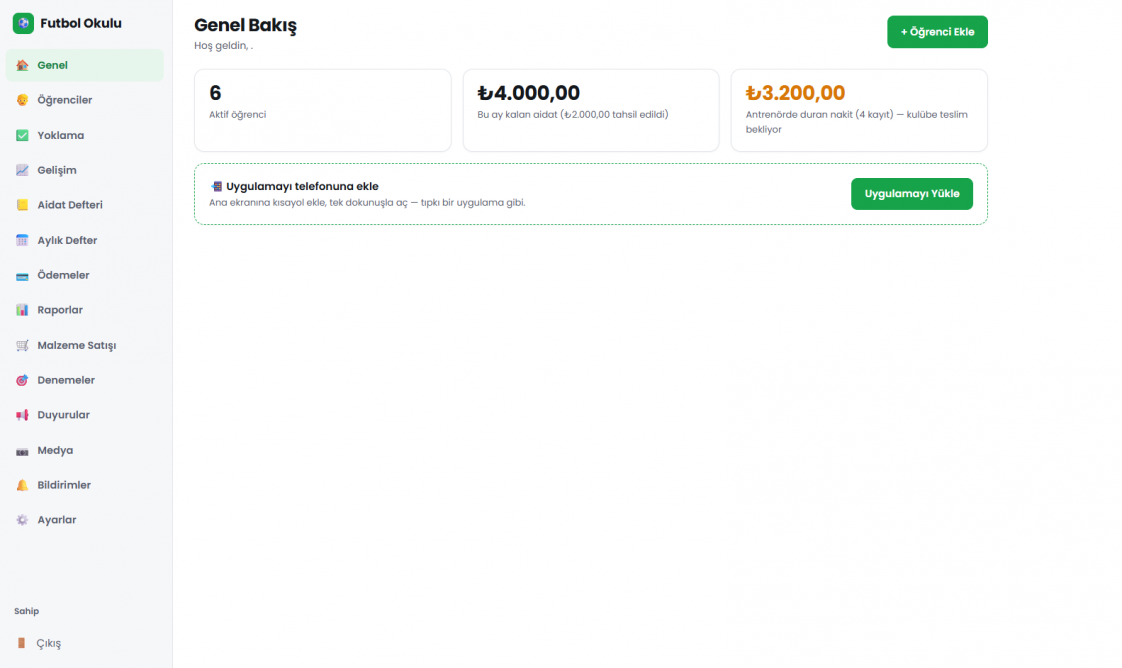
Task: Open the Aktif öğrenci count card
Action: 323,110
